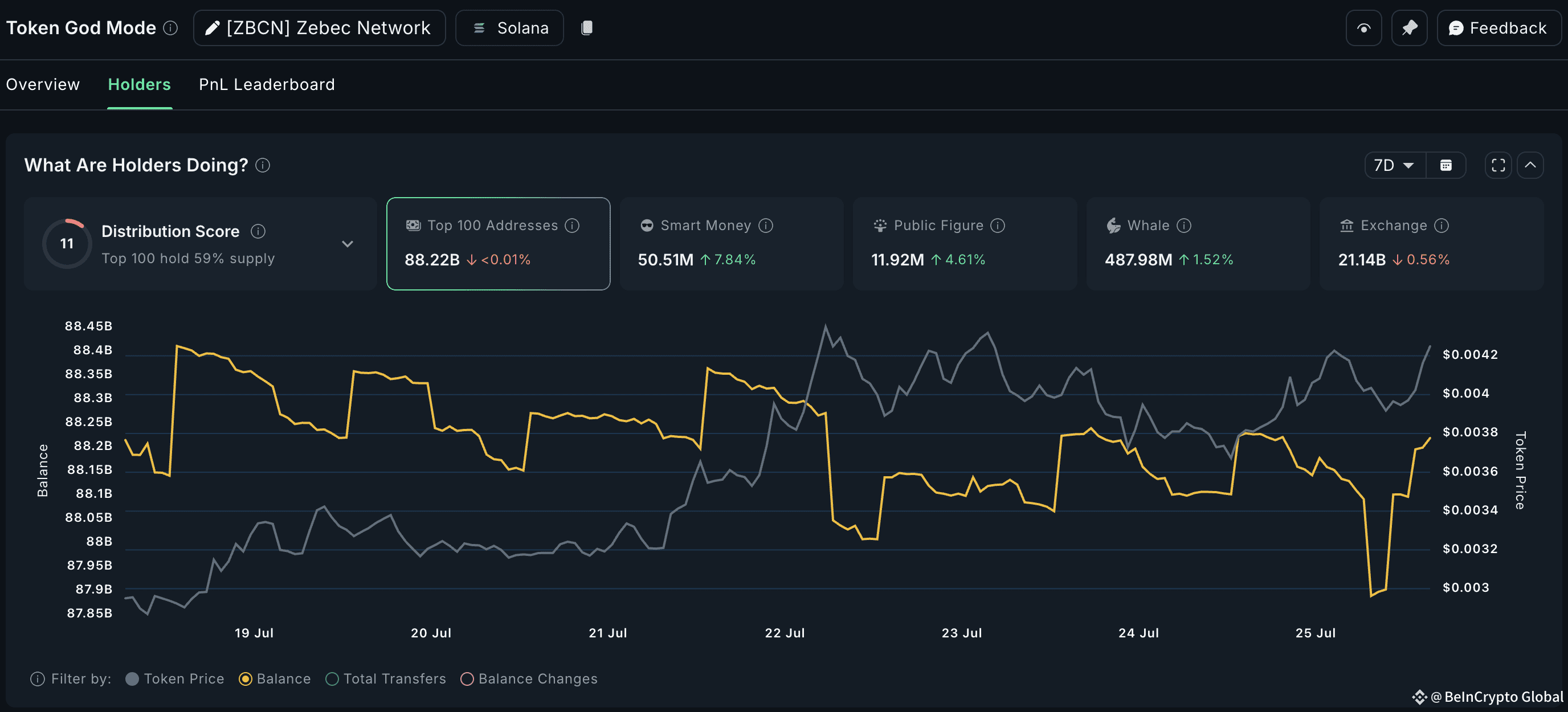Click info icon beside What Are Holders Doing
Image resolution: width=1568 pixels, height=712 pixels.
pos(263,166)
